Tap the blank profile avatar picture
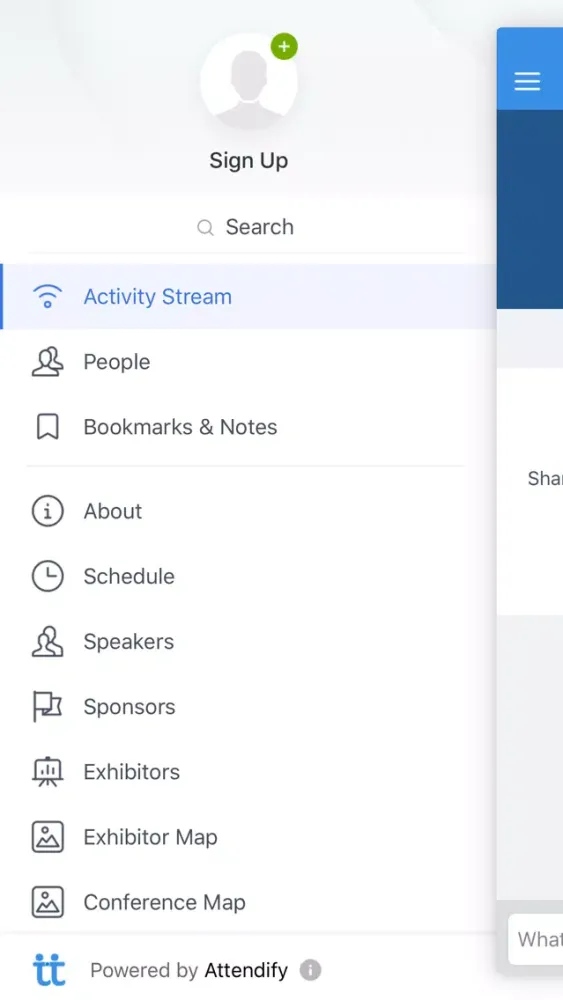The width and height of the screenshot is (563, 1000). point(249,82)
